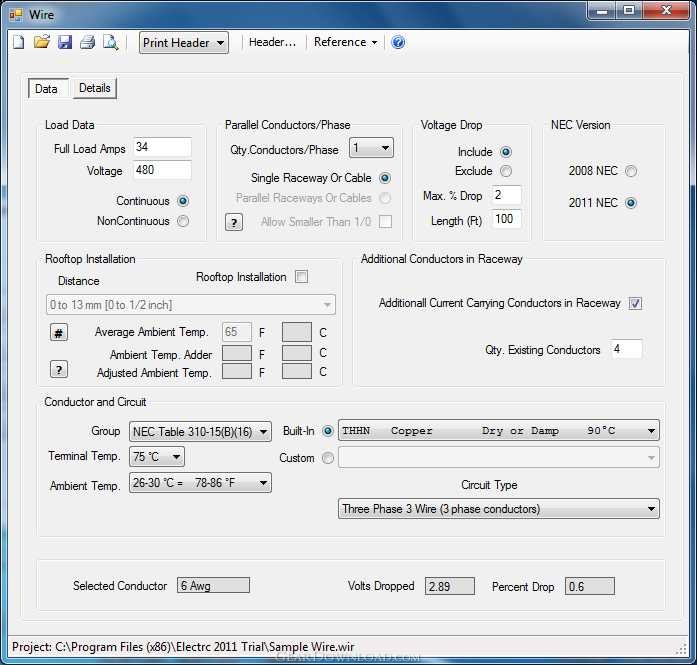Save the project with the floppy disk icon
The width and height of the screenshot is (697, 665).
click(x=65, y=42)
